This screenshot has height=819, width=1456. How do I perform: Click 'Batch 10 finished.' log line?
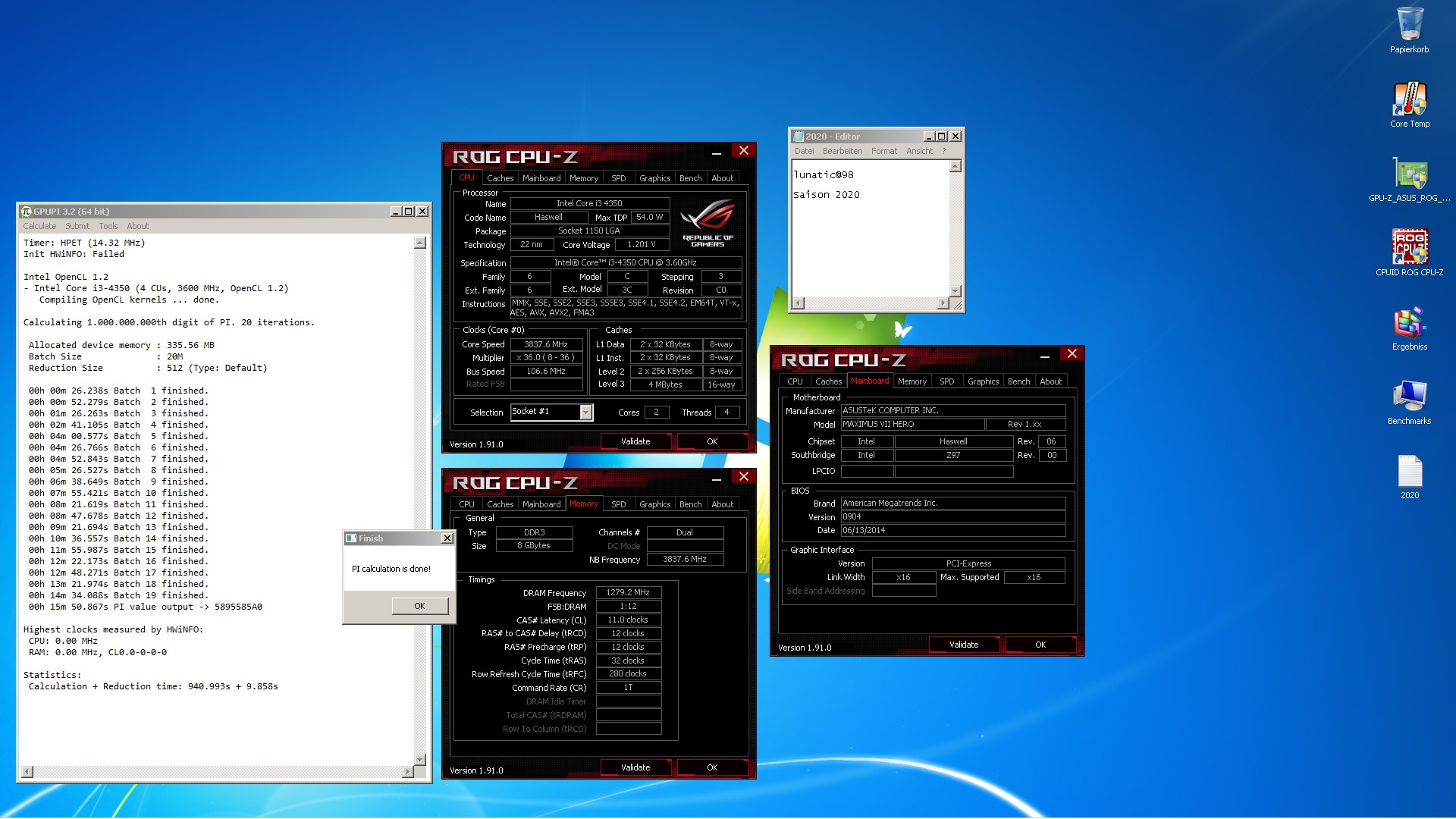tap(118, 493)
